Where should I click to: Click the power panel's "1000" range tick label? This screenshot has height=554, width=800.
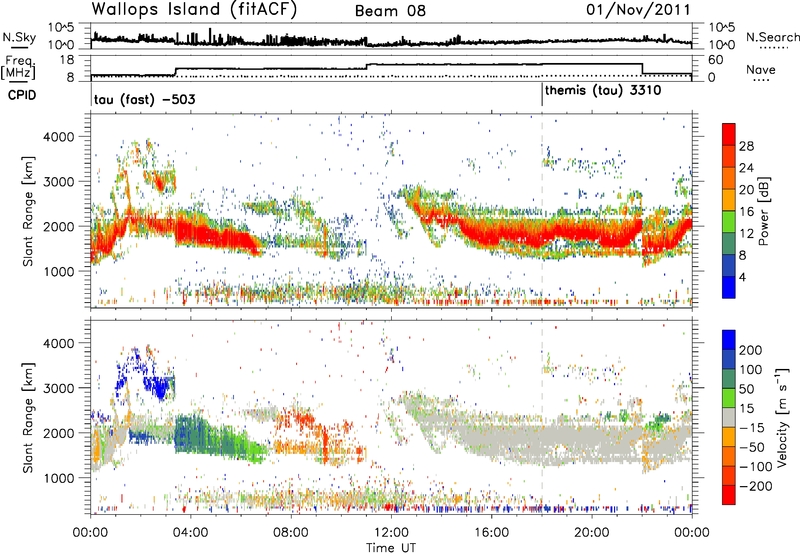58,271
